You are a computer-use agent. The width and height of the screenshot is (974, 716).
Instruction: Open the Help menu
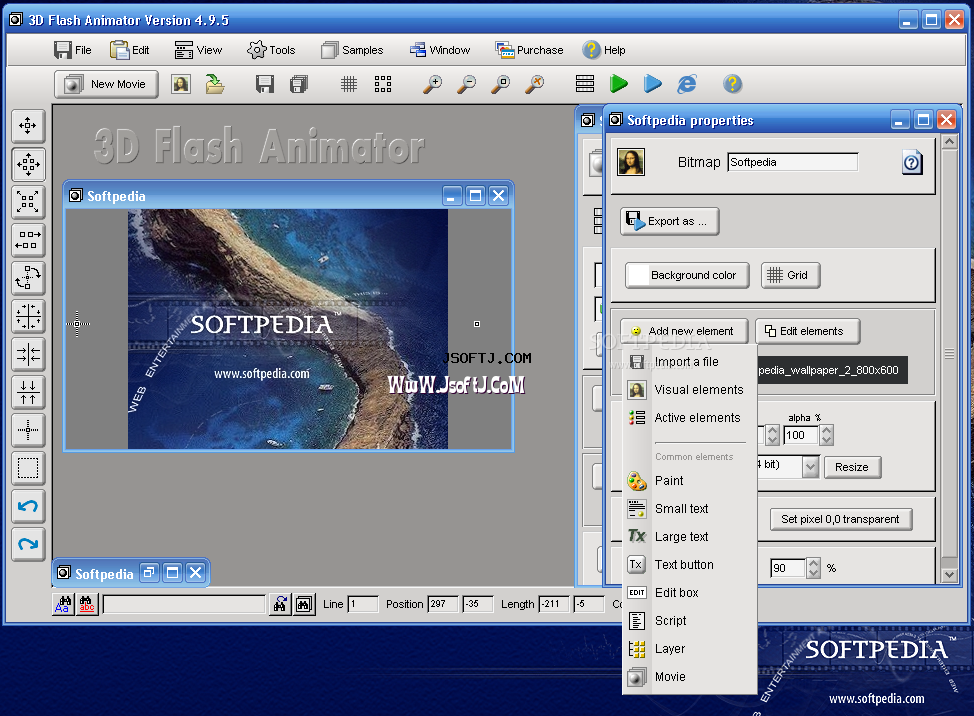[604, 50]
